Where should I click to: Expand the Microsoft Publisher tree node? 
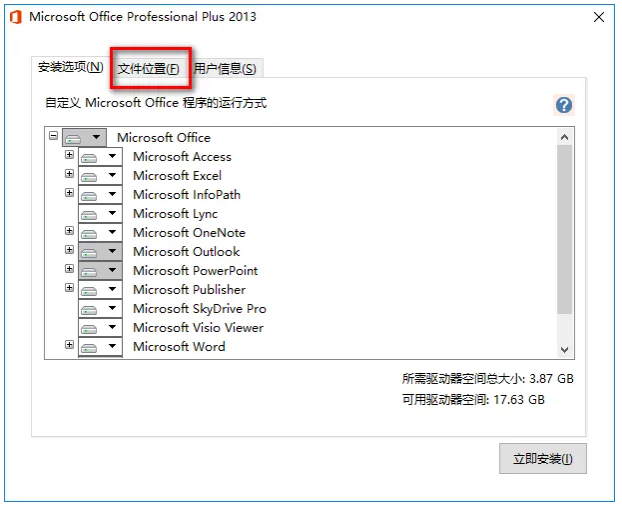tap(69, 288)
